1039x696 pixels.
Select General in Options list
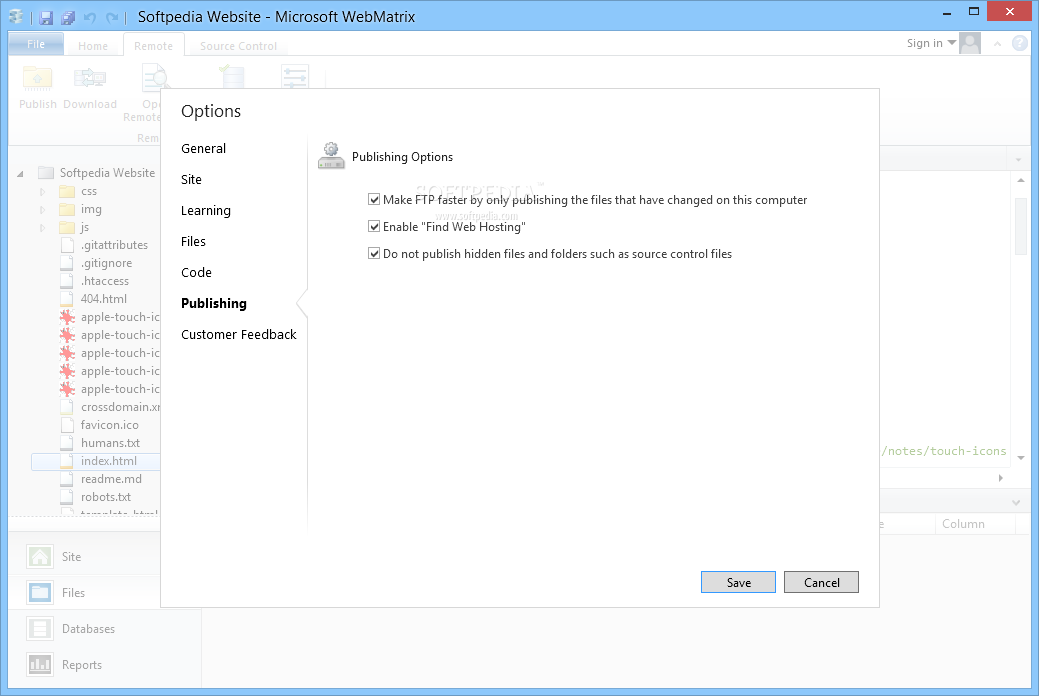(x=203, y=148)
